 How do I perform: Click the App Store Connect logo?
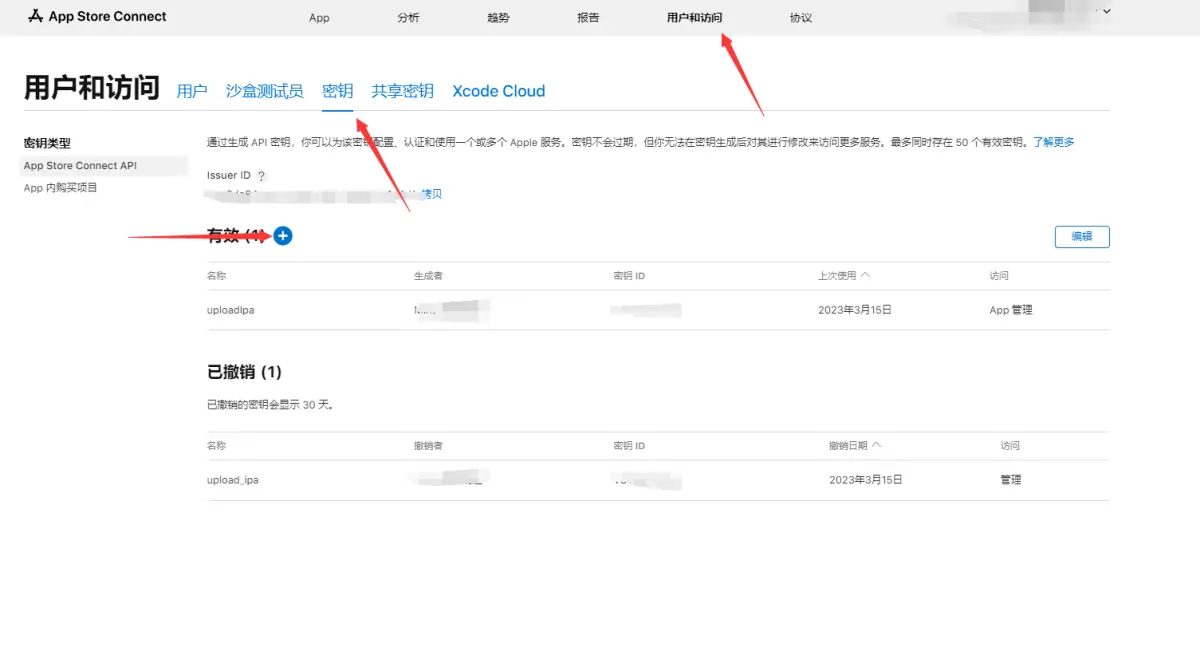96,16
